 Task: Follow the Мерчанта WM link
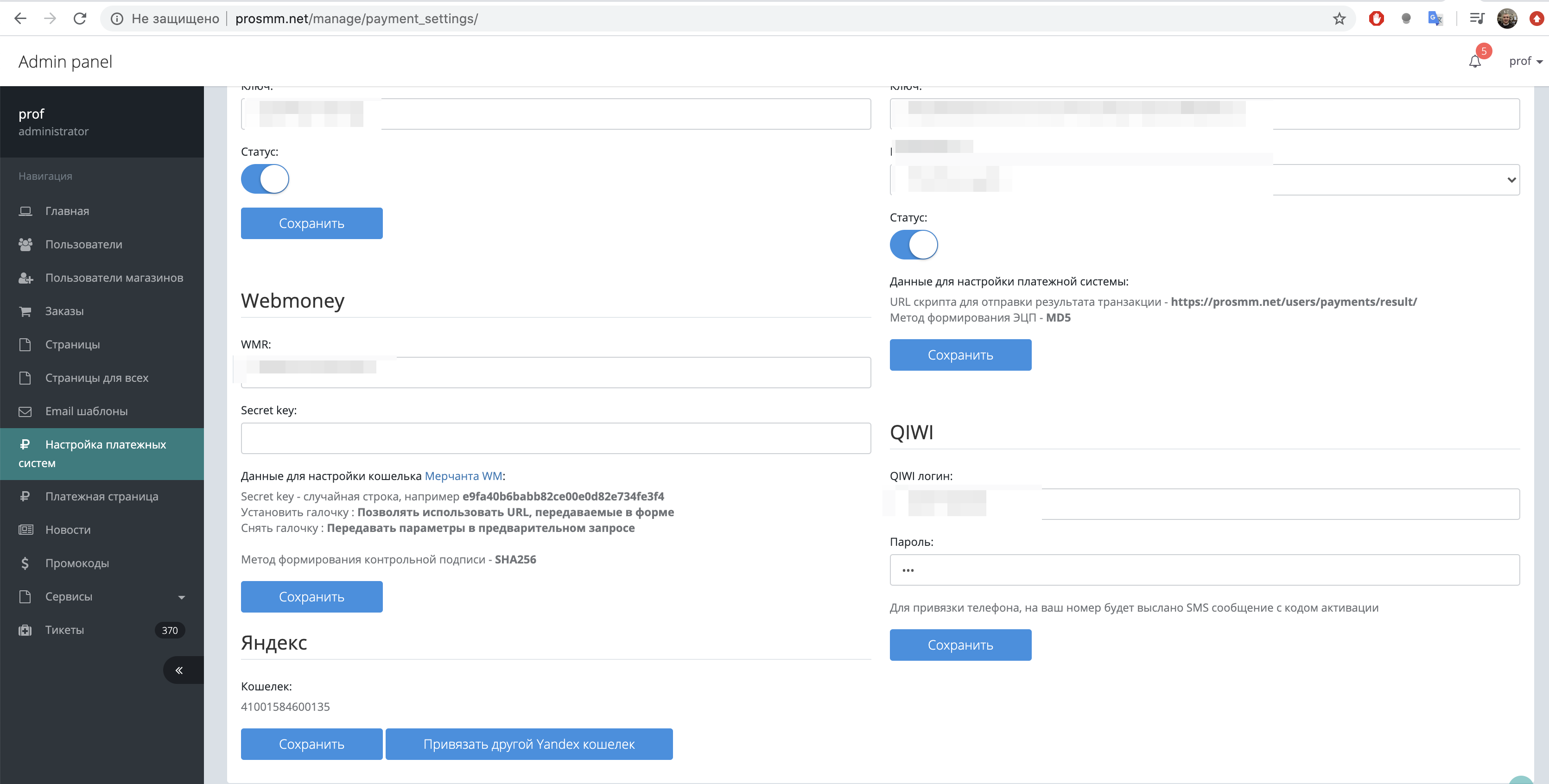[x=463, y=476]
